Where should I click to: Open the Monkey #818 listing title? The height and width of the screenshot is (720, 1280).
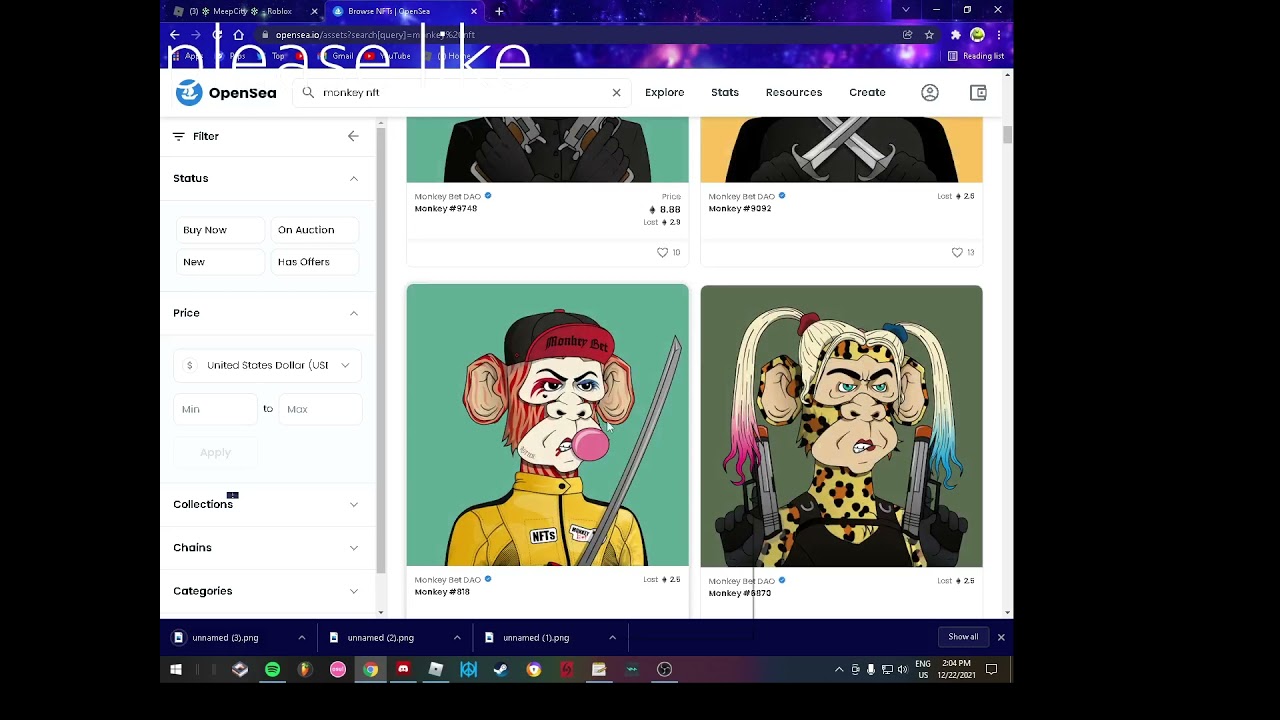442,592
